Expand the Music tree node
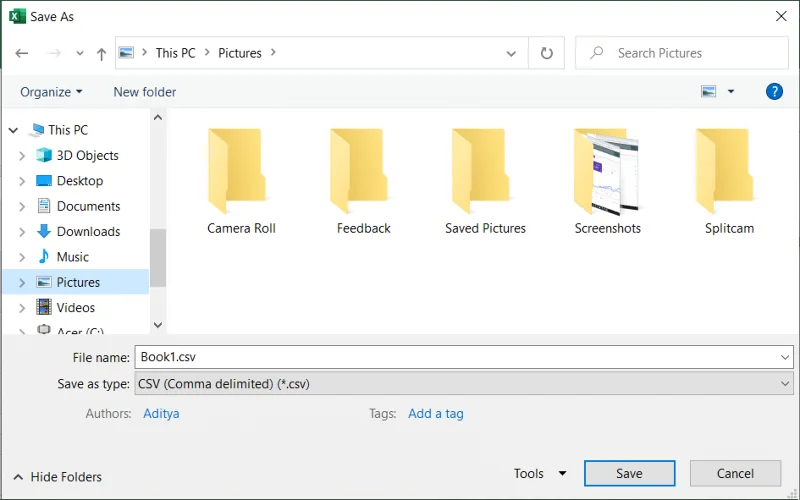 point(22,257)
